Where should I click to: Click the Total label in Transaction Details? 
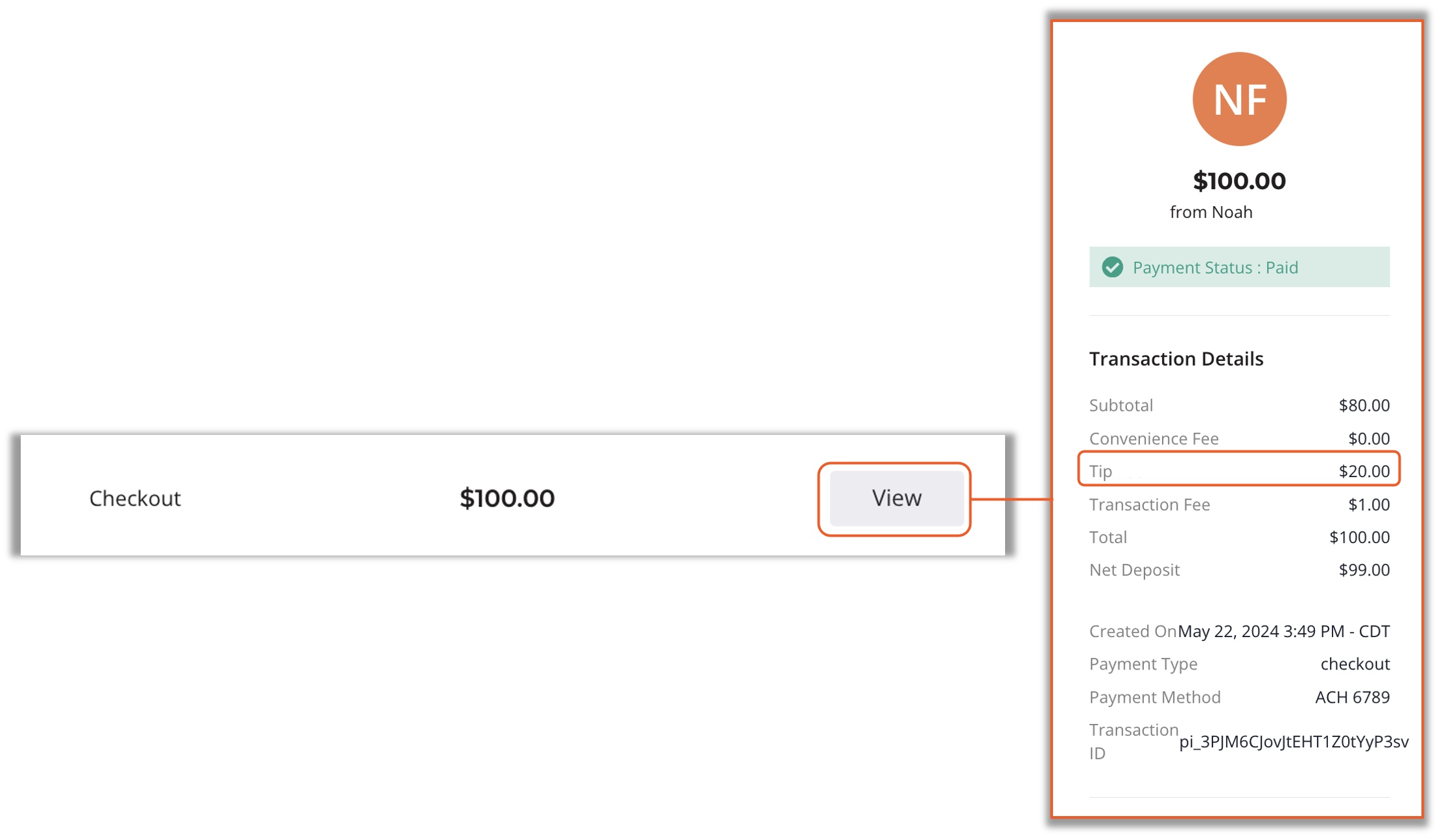click(1108, 537)
